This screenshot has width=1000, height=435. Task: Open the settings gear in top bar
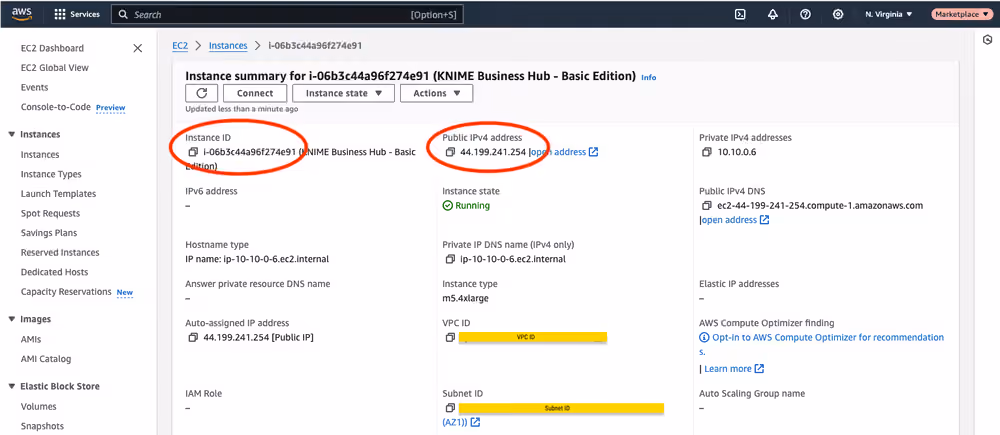838,14
